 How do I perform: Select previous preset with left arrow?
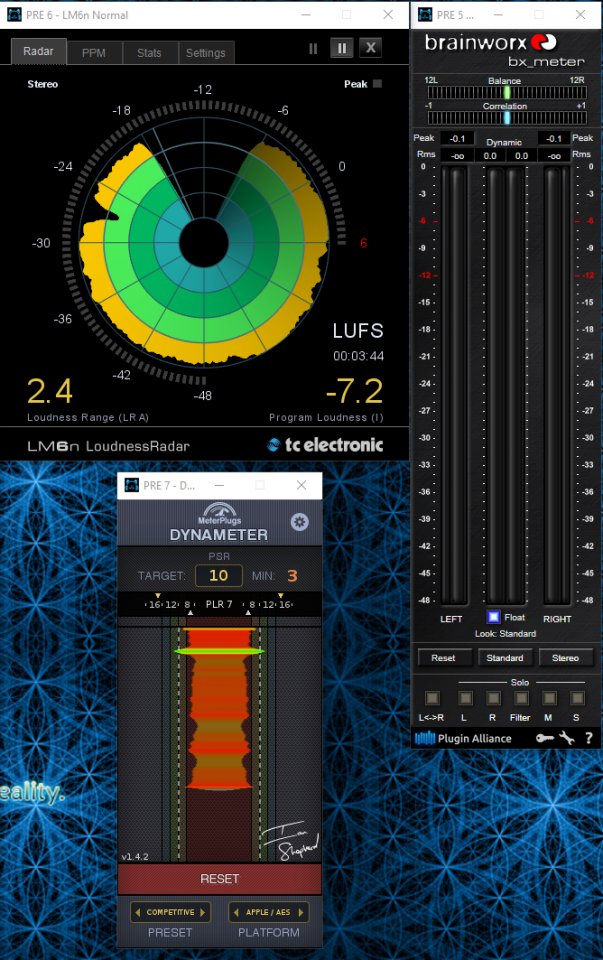click(138, 912)
